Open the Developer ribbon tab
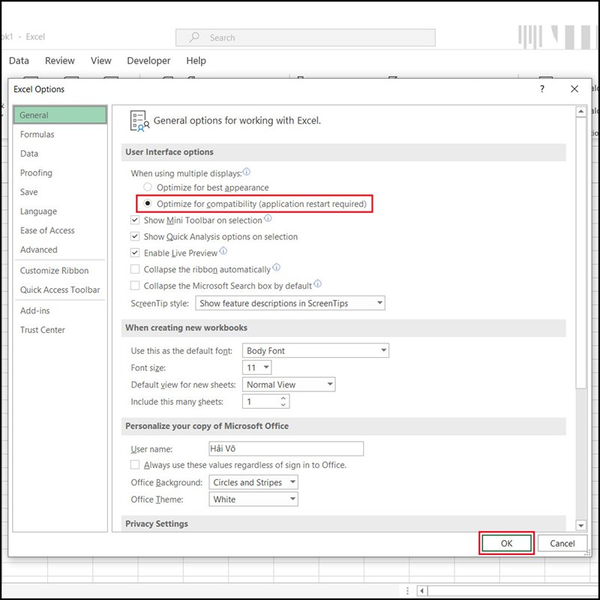 pos(148,61)
